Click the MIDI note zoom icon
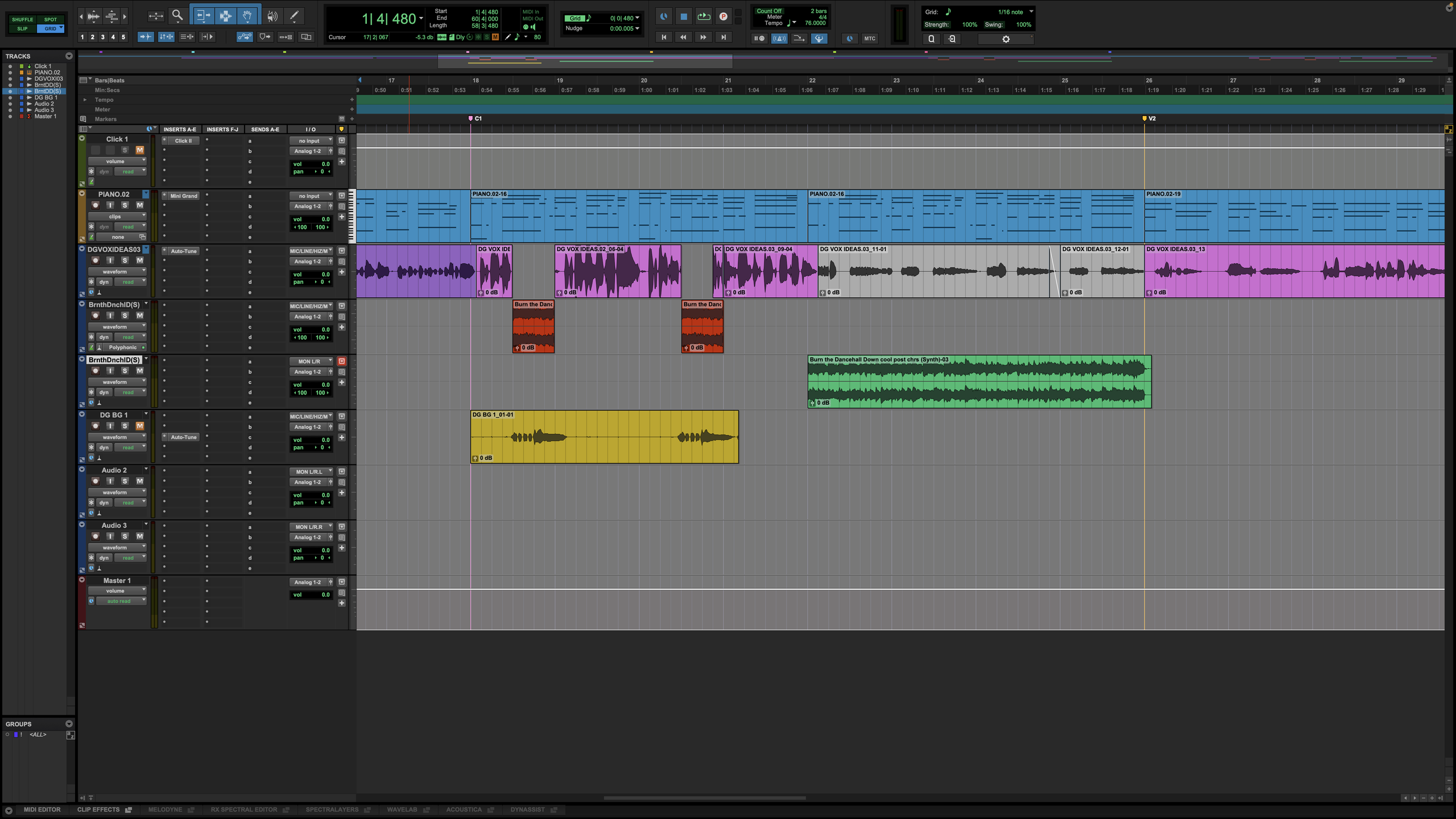Screen dimensions: 1456x819 click(111, 16)
